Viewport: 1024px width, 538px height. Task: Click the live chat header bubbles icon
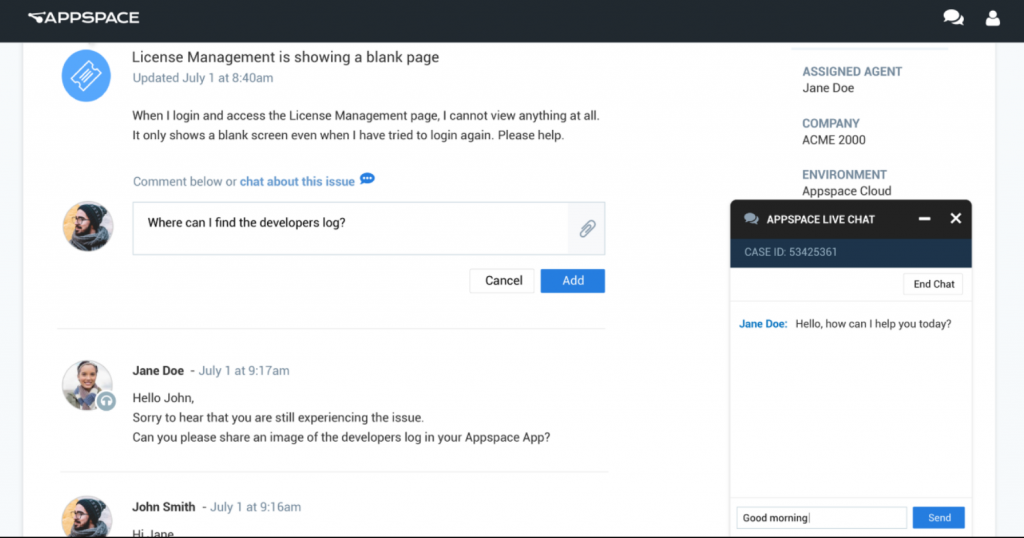click(751, 219)
